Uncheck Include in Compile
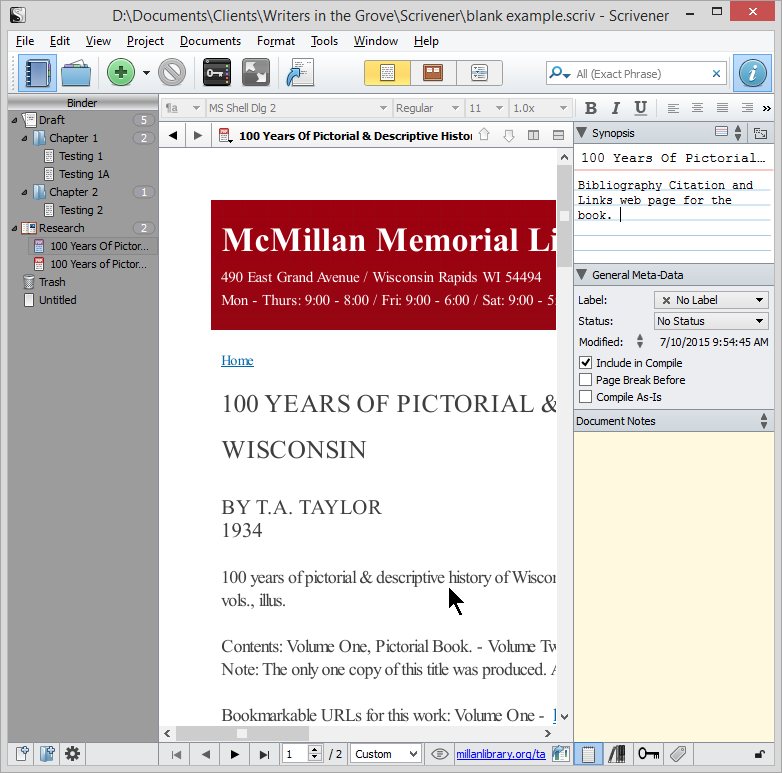This screenshot has width=782, height=773. click(586, 363)
